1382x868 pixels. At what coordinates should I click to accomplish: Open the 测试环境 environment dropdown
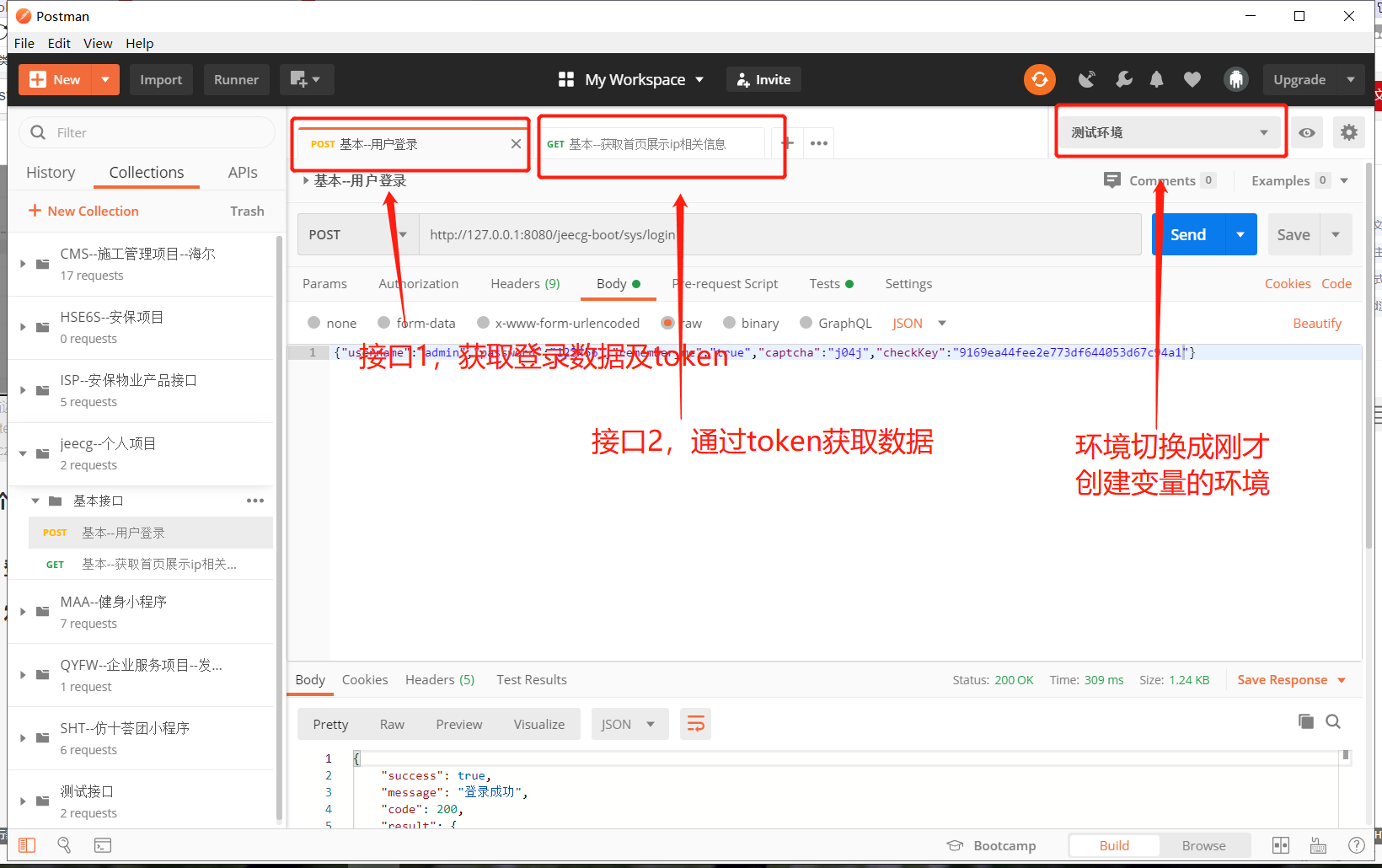(1170, 132)
